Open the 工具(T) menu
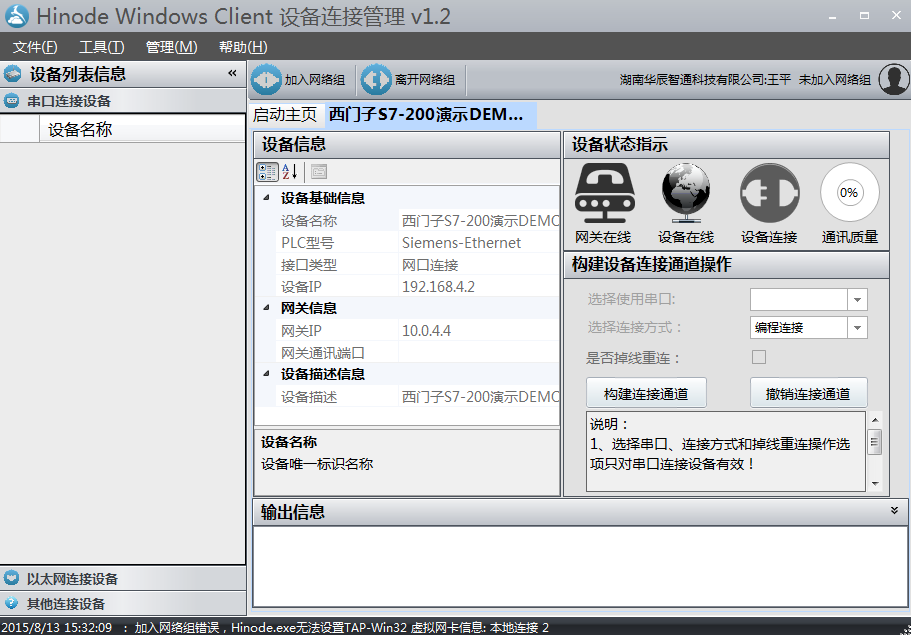911x635 pixels. coord(101,47)
